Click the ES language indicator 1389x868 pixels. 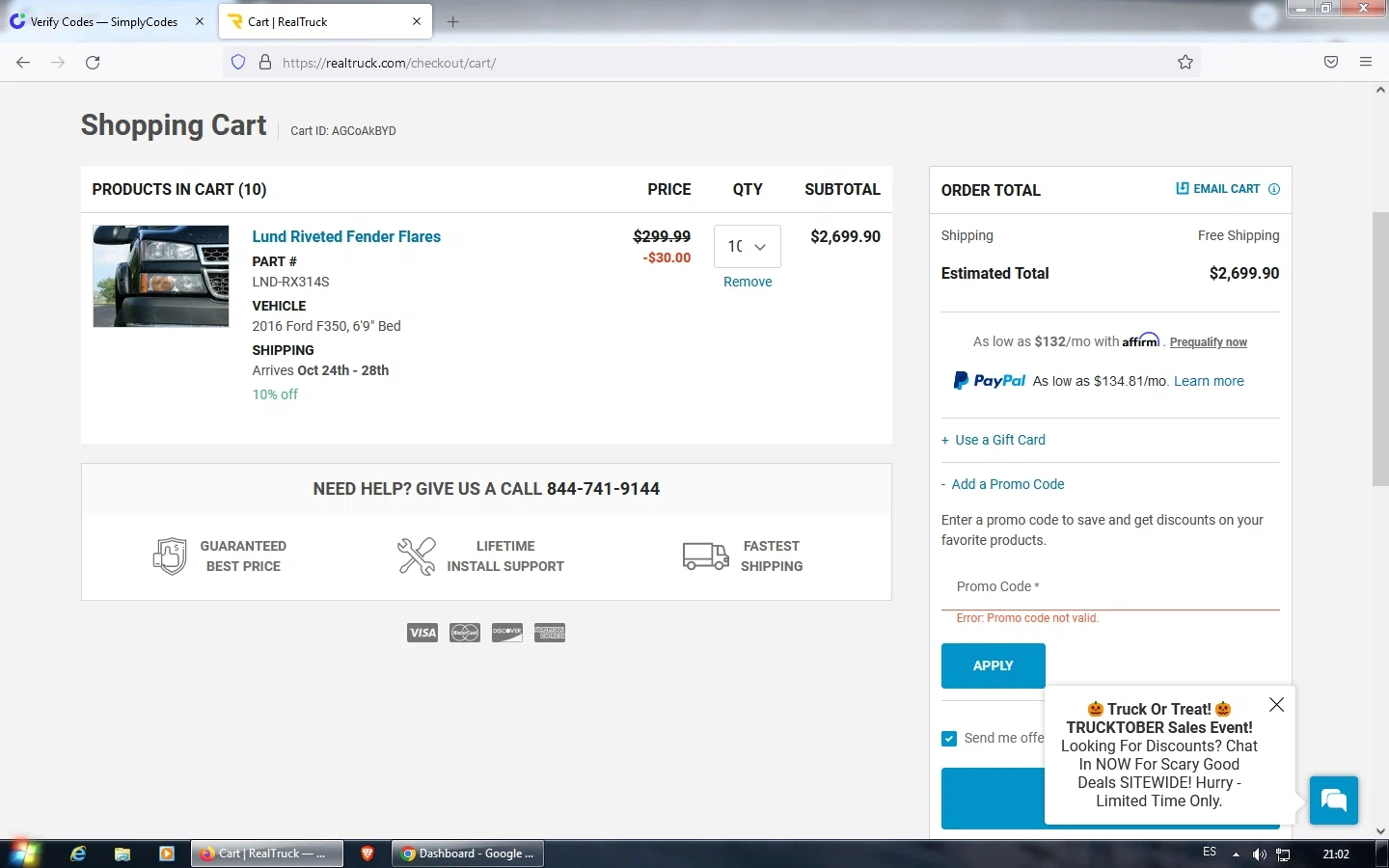click(1210, 853)
